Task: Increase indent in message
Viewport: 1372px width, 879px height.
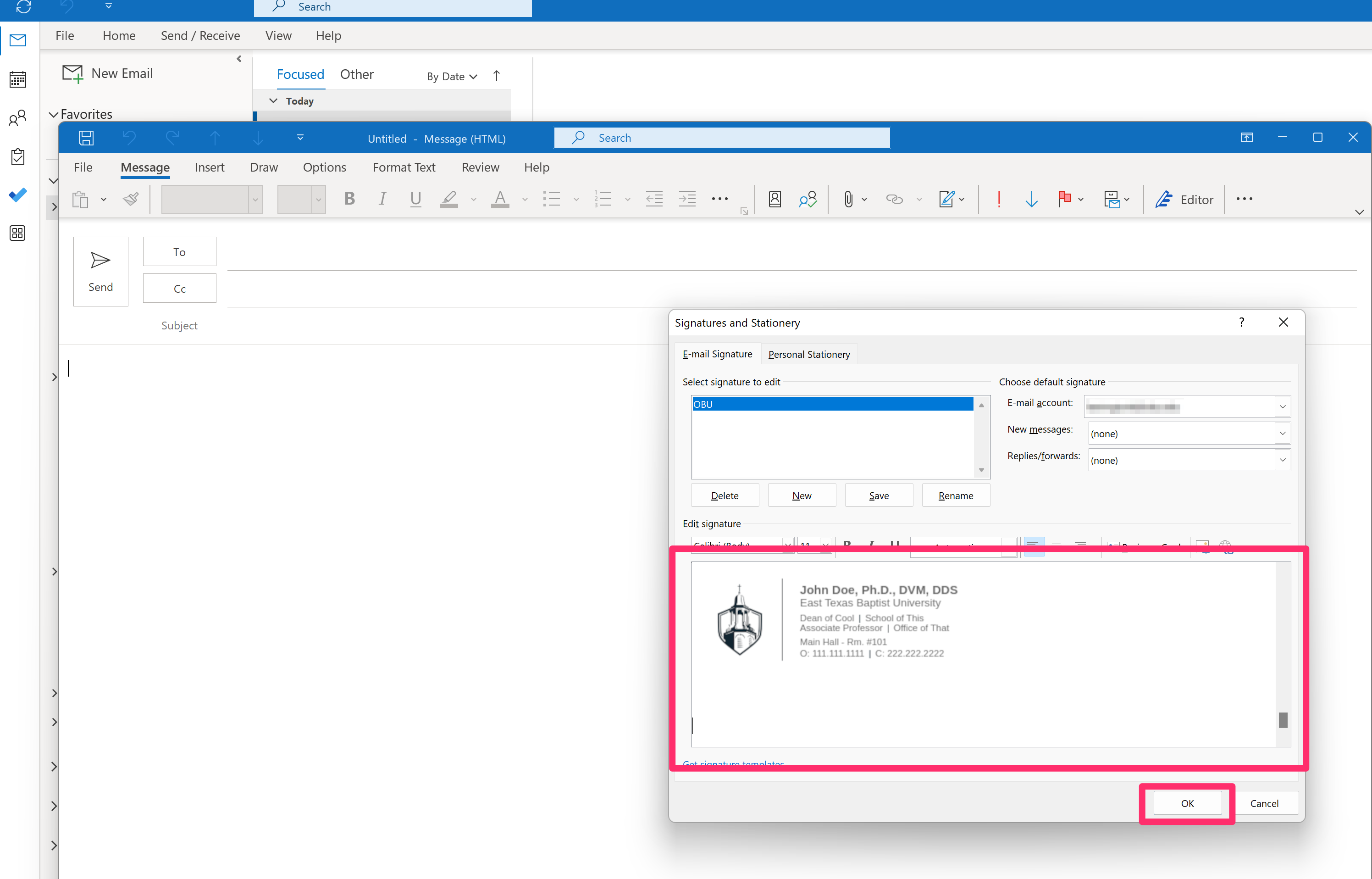Action: point(687,199)
